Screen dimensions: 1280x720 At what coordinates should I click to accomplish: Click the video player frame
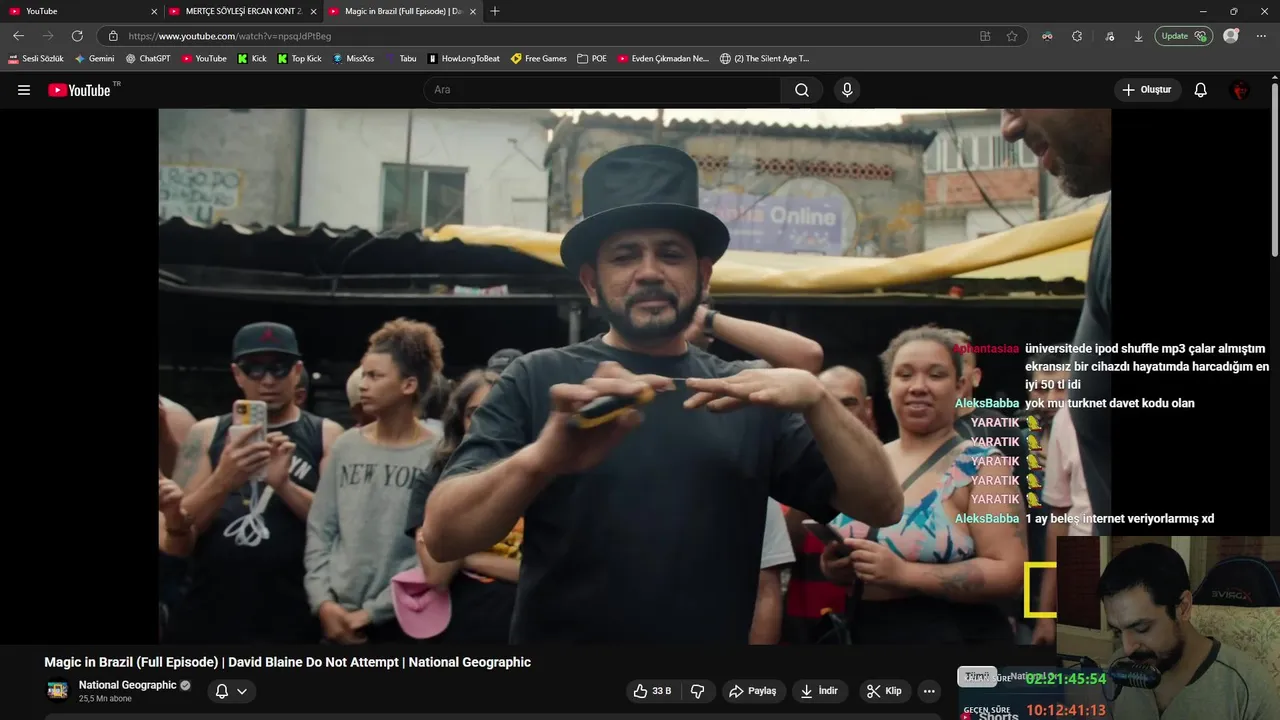634,376
